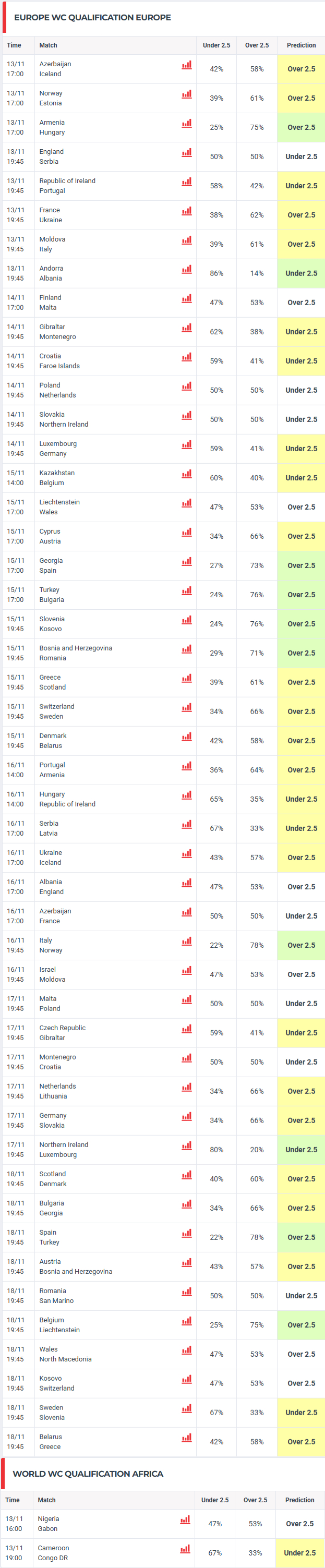Image resolution: width=325 pixels, height=1568 pixels.
Task: Click stats icon for Luxembourg vs Germany
Action: pyautogui.click(x=186, y=445)
